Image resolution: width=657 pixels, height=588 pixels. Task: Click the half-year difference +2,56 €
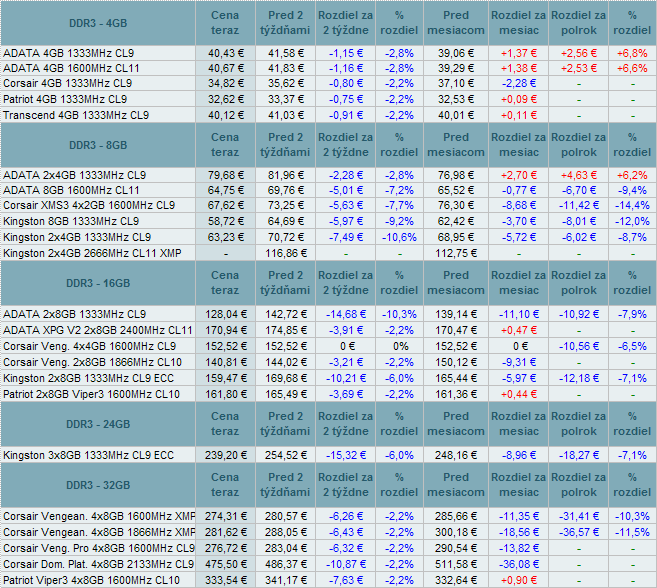579,53
